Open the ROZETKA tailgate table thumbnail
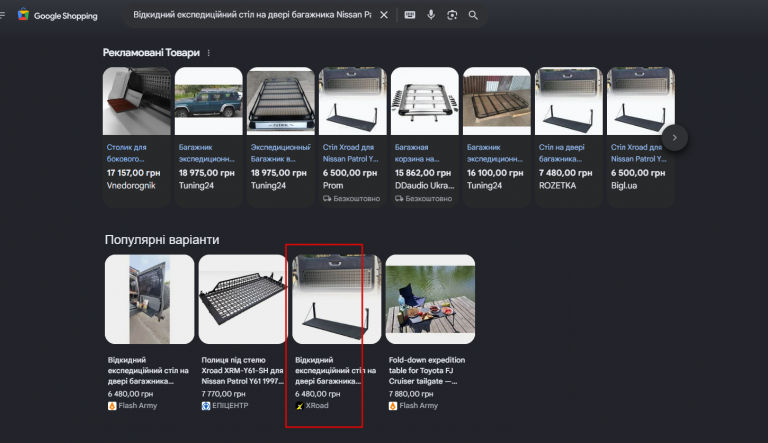This screenshot has height=443, width=768. [x=569, y=101]
